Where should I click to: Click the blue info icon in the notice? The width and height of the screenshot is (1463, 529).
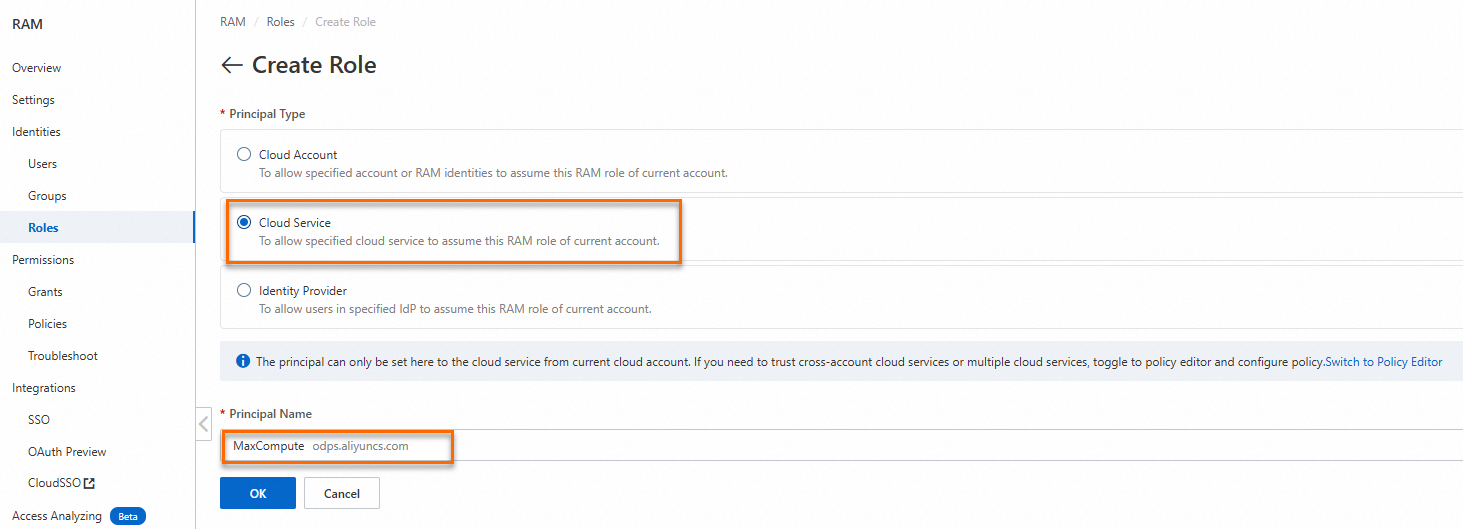pyautogui.click(x=243, y=361)
